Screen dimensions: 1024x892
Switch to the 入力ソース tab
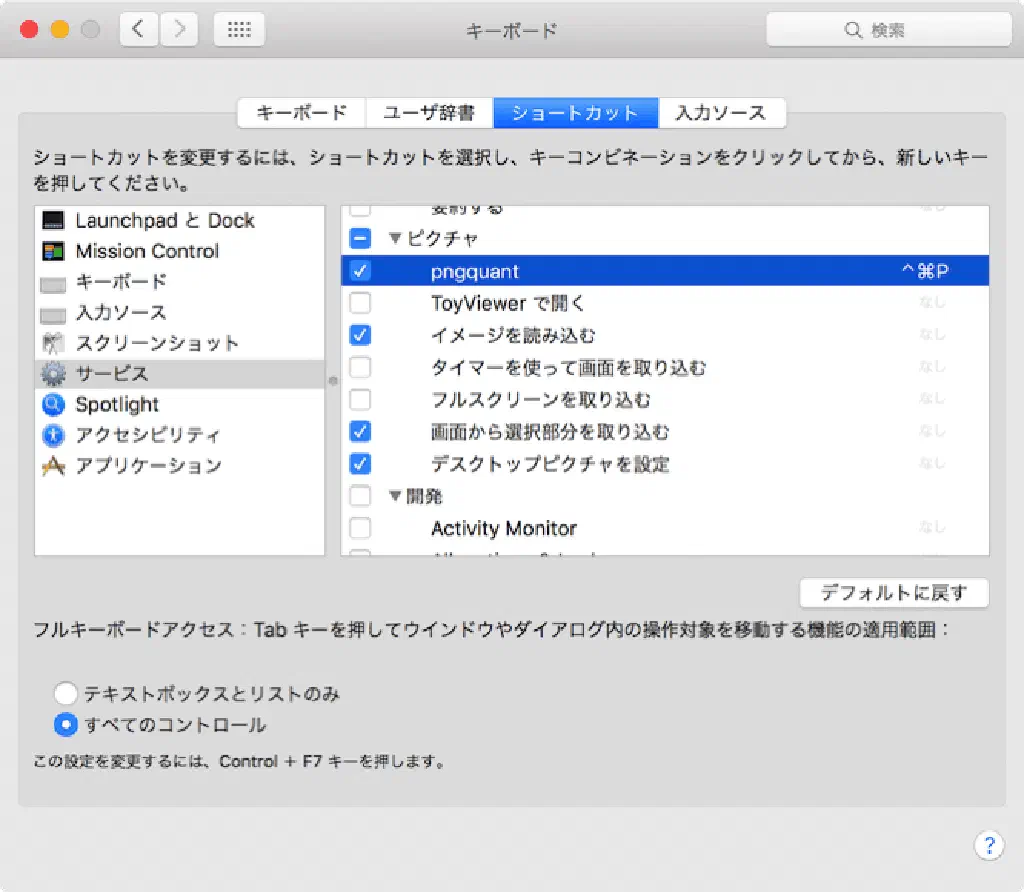tap(720, 113)
